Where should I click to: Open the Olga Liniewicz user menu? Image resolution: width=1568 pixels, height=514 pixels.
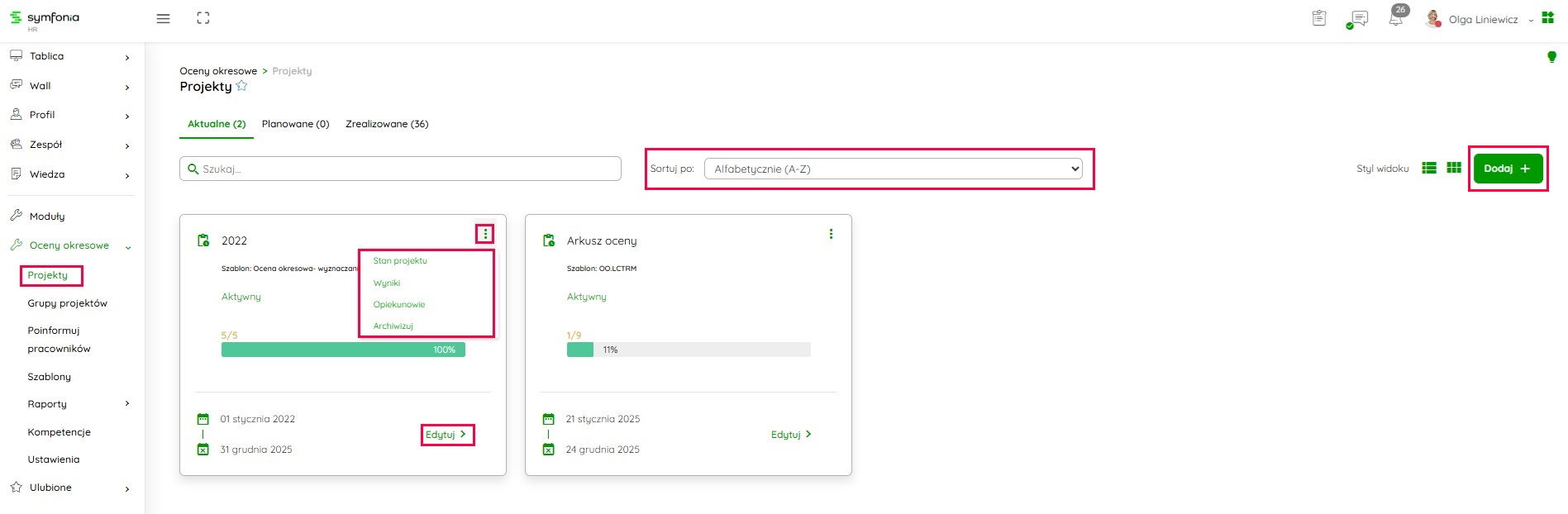point(1483,20)
